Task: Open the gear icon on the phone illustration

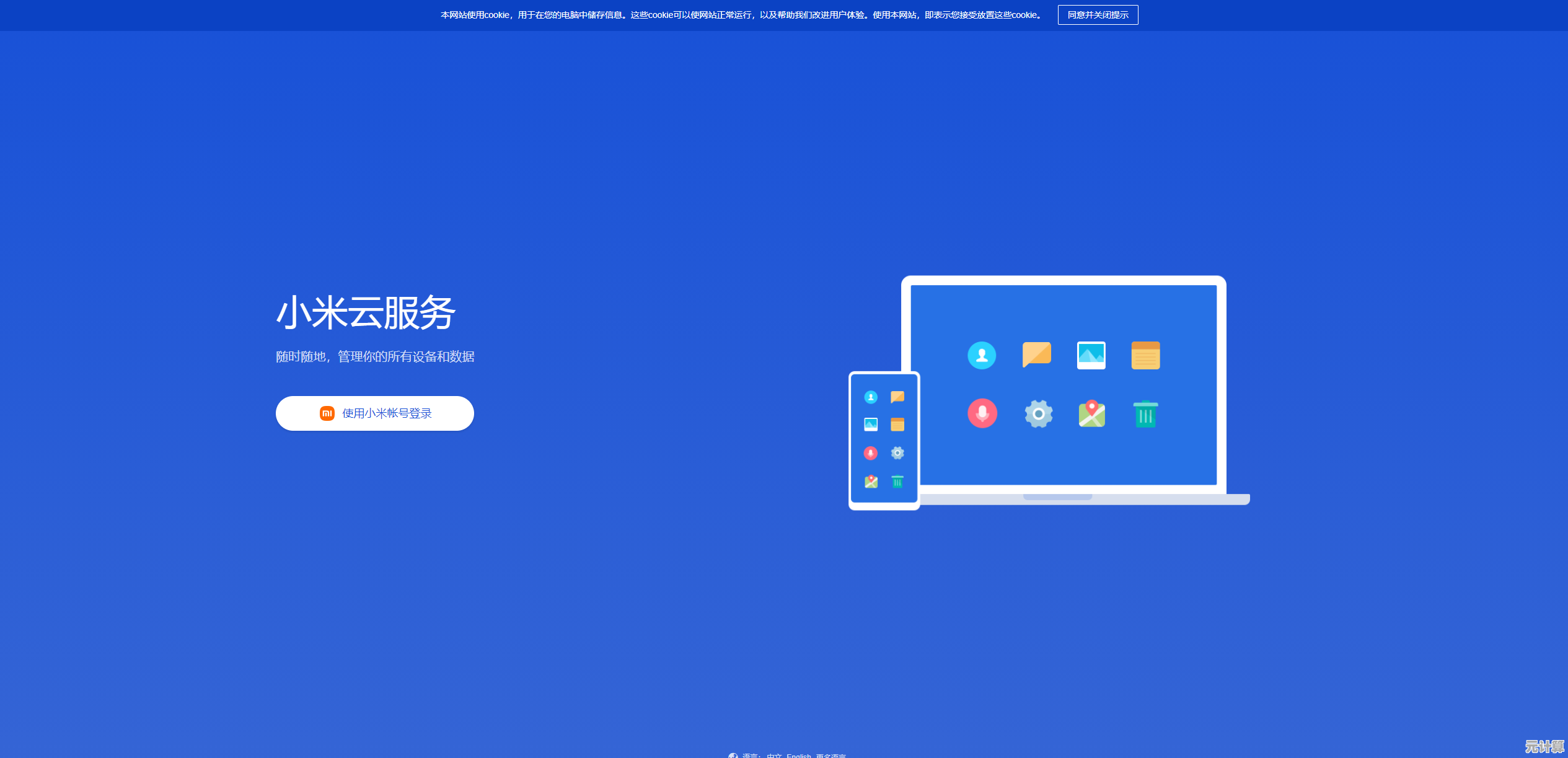Action: pos(897,453)
